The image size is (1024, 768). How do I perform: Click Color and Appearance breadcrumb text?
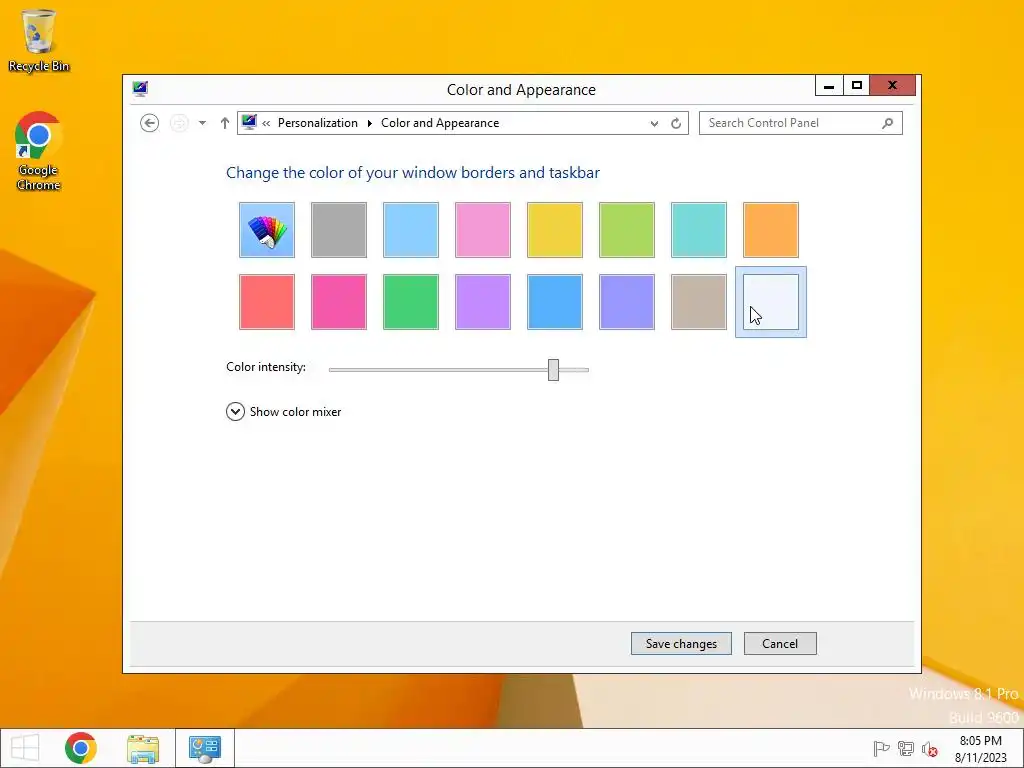tap(440, 123)
